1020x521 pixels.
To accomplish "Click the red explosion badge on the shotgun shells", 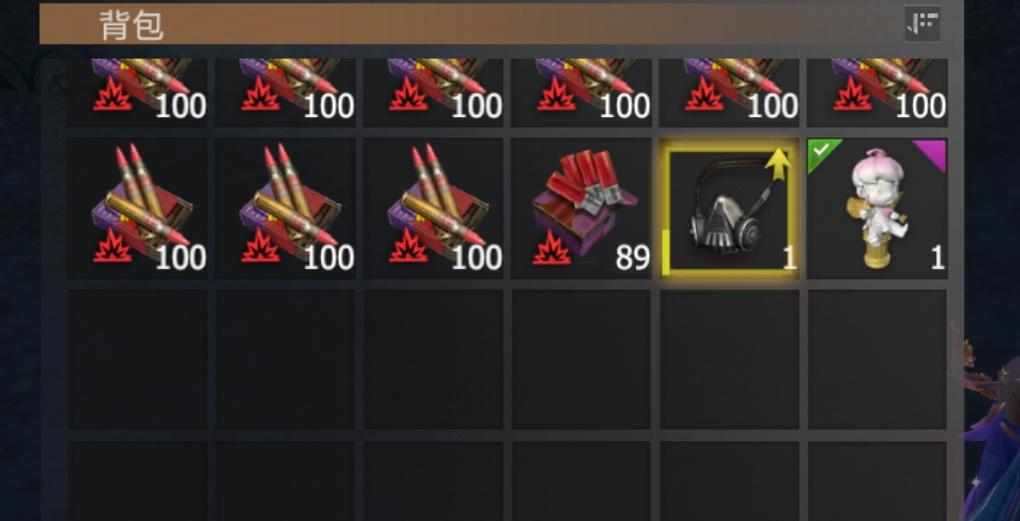I will click(x=552, y=249).
